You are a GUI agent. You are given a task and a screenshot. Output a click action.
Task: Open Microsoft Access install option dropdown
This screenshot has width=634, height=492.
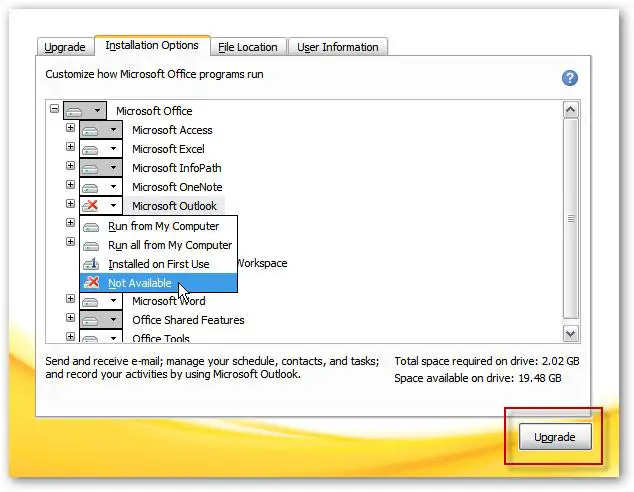click(101, 130)
